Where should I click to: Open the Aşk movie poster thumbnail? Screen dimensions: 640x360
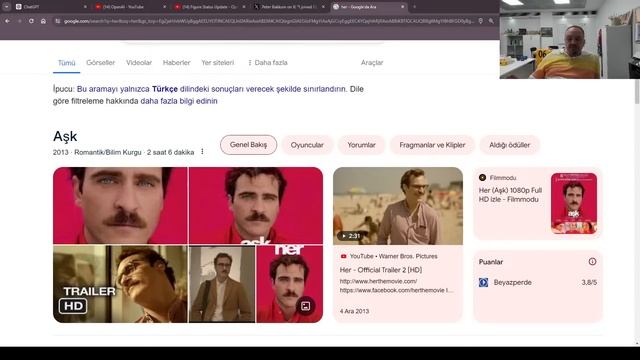(x=574, y=203)
